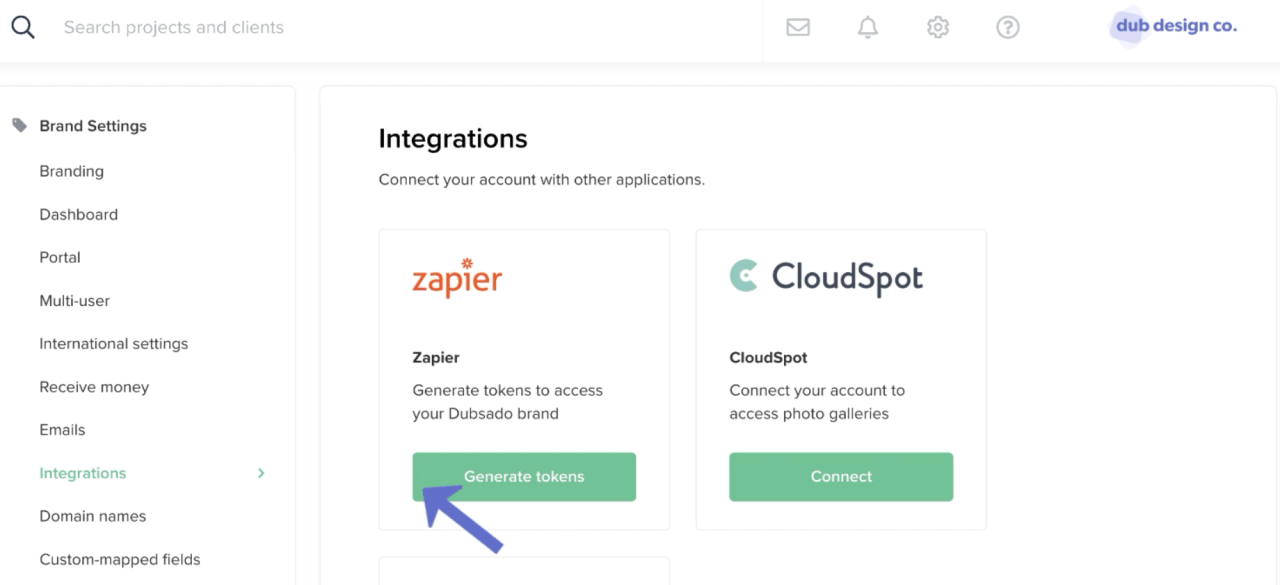The image size is (1280, 585).
Task: Open the dub design co. account menu
Action: 1173,26
